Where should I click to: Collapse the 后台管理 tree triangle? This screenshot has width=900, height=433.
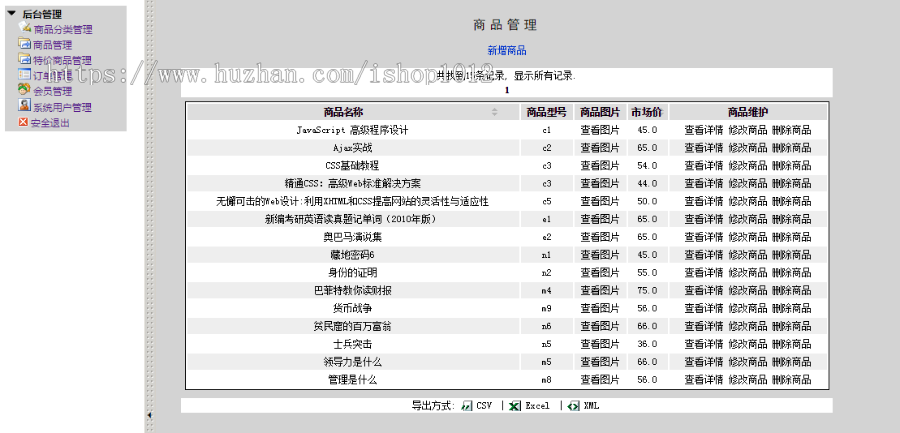coord(11,13)
